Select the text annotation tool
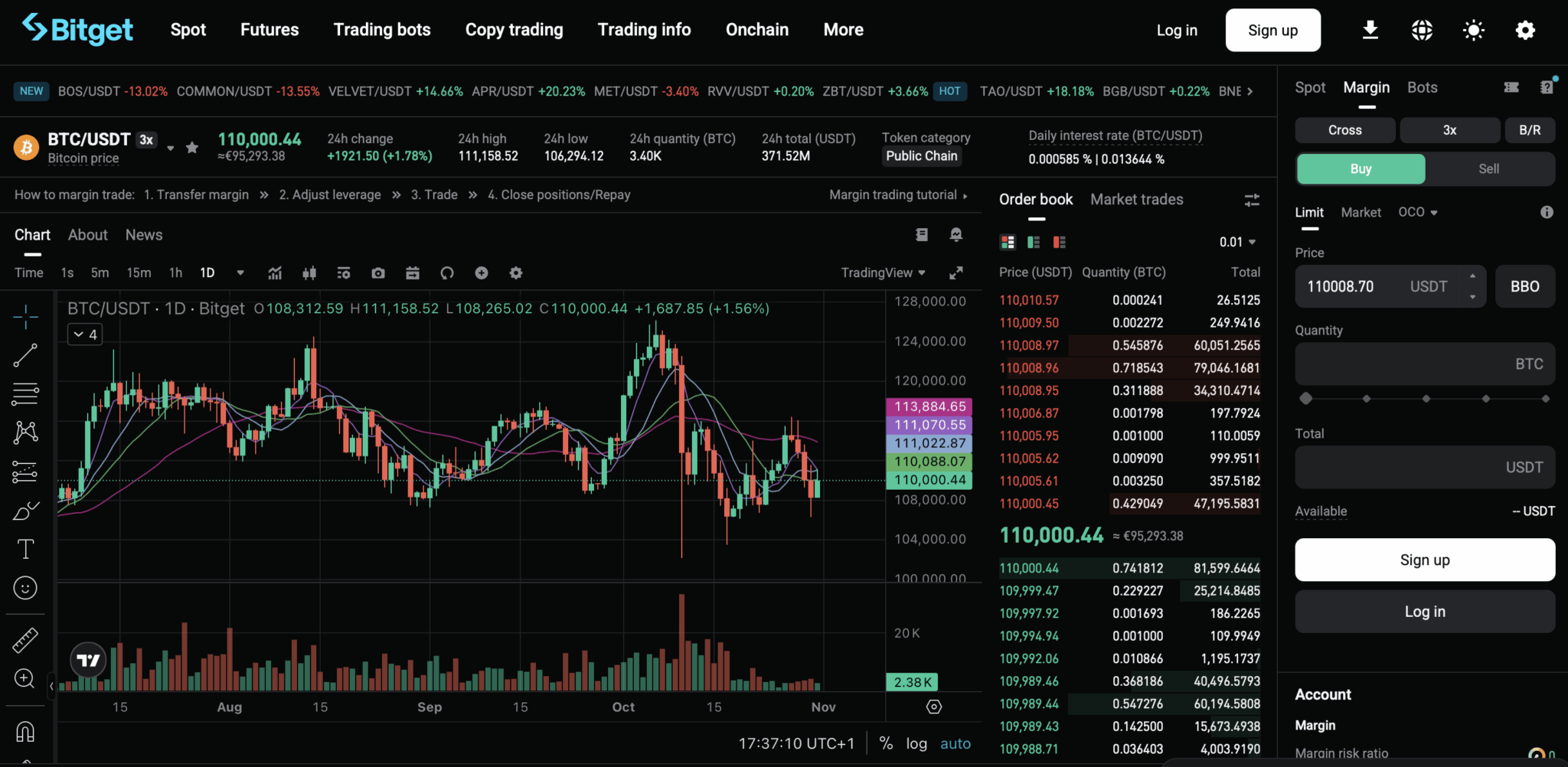The width and height of the screenshot is (1568, 767). (x=25, y=548)
